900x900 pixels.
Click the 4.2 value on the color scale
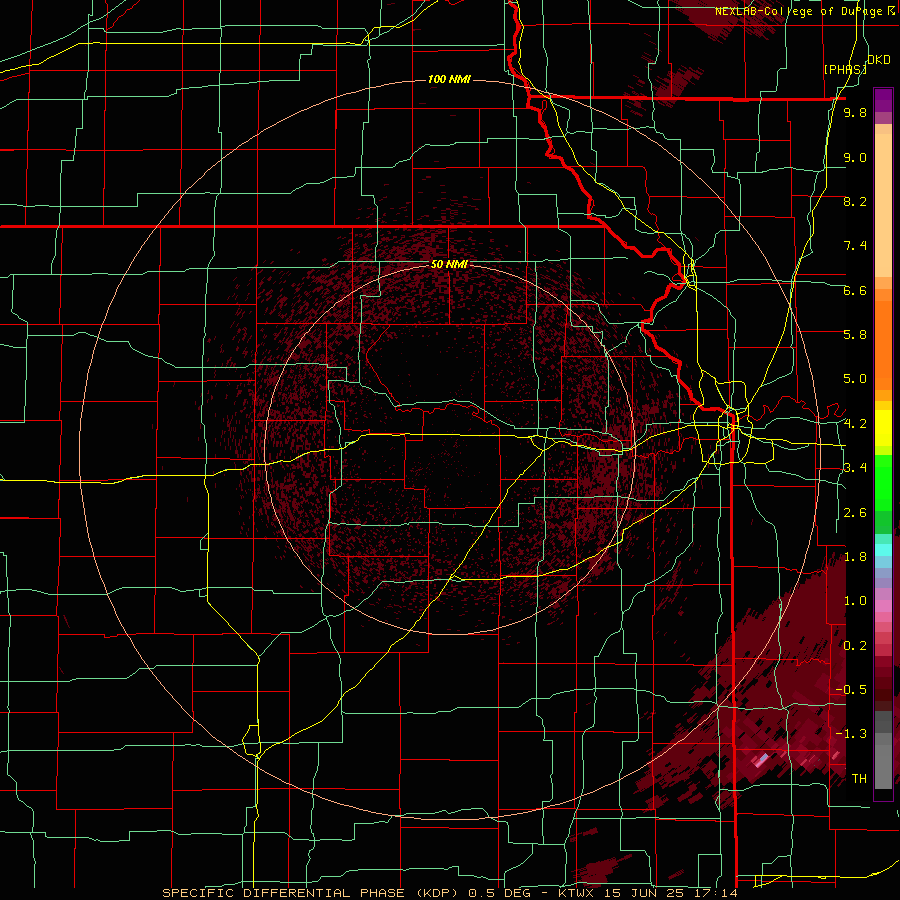coord(855,424)
